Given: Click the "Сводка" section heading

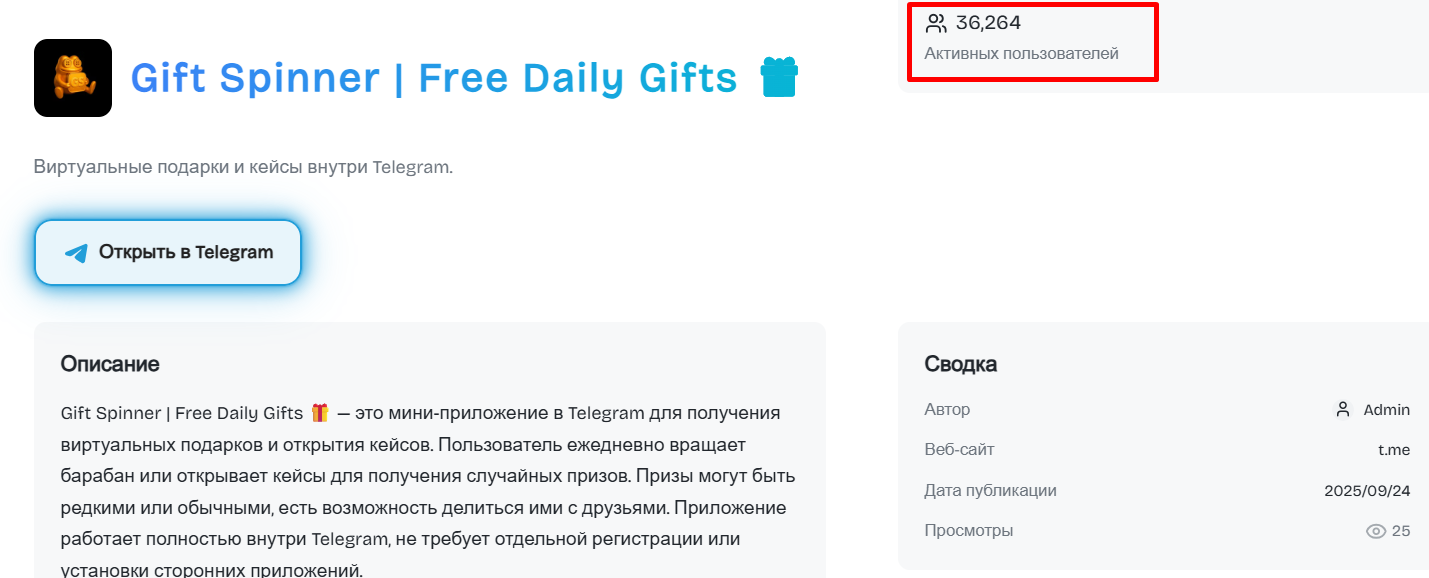Looking at the screenshot, I should [x=960, y=364].
